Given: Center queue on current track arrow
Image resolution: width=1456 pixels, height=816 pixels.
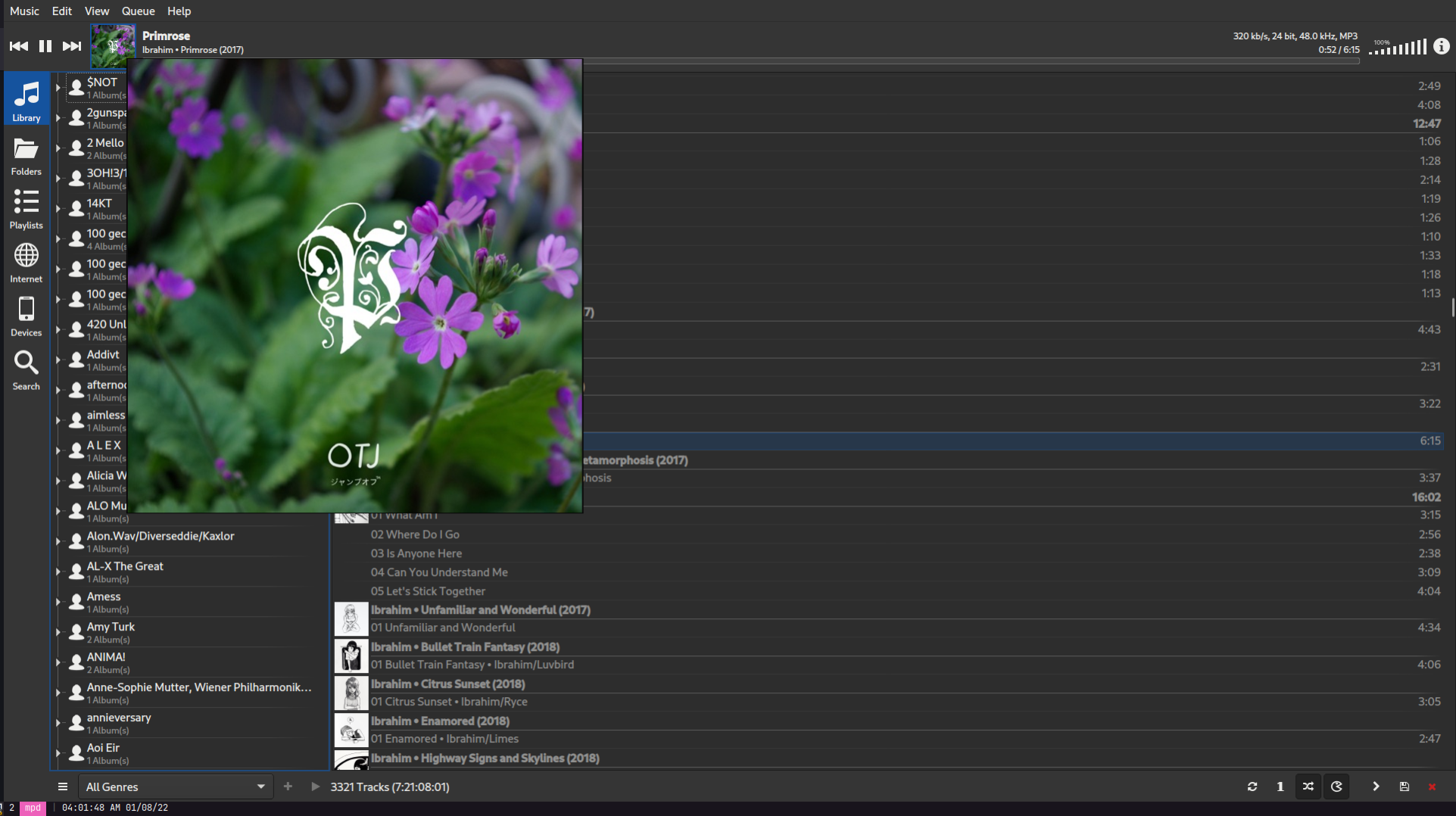Looking at the screenshot, I should point(1376,787).
